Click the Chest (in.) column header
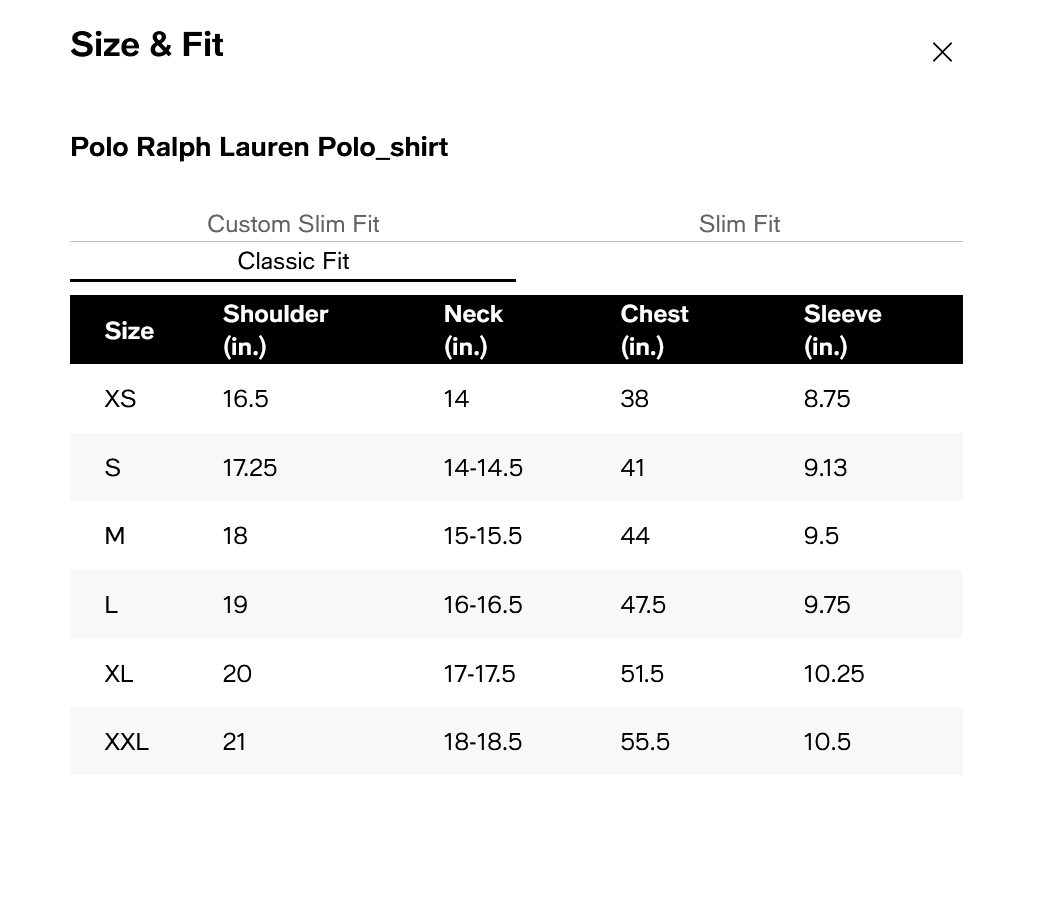 click(x=654, y=330)
